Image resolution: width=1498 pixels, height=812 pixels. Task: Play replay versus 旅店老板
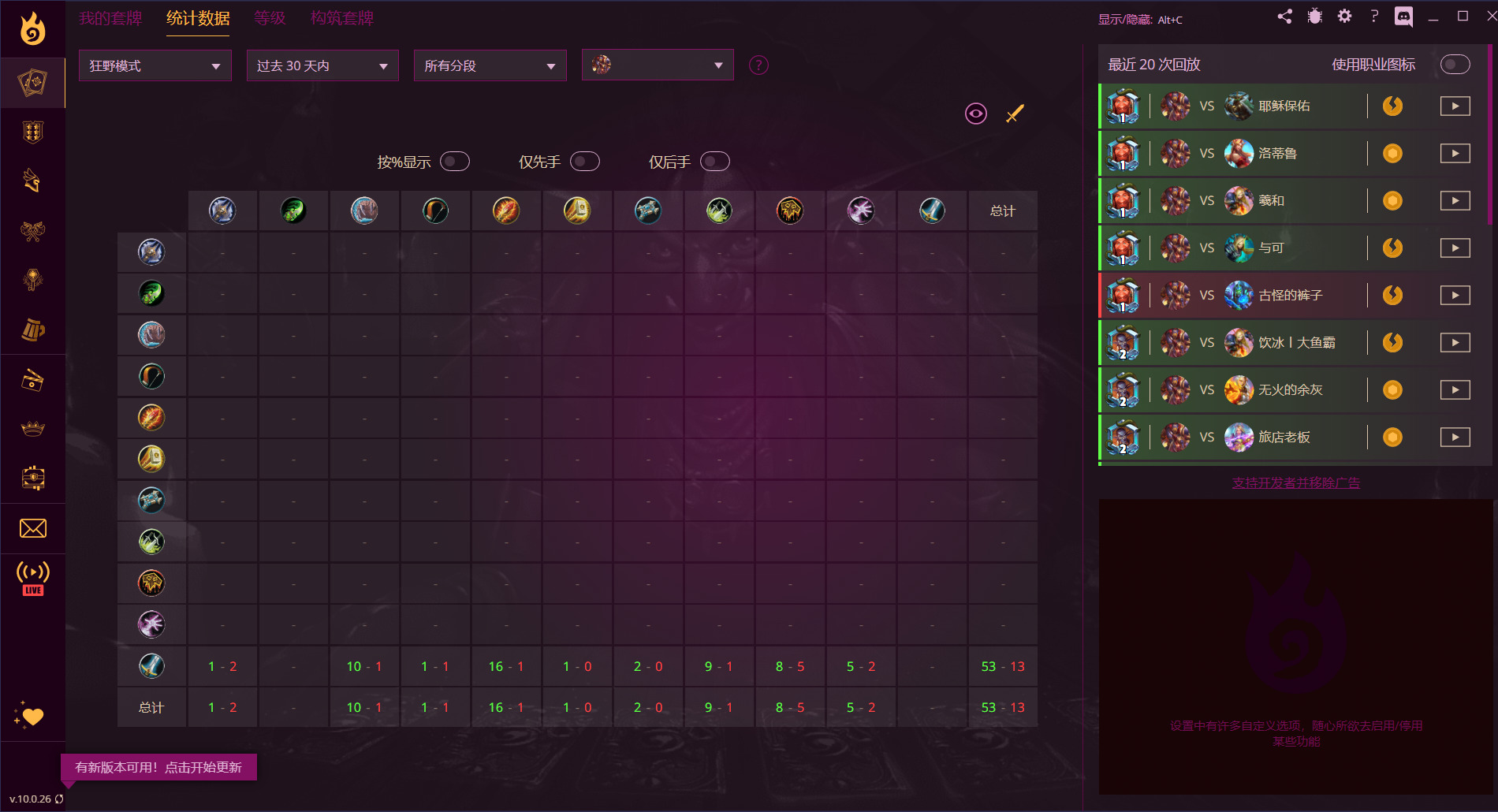(1455, 437)
